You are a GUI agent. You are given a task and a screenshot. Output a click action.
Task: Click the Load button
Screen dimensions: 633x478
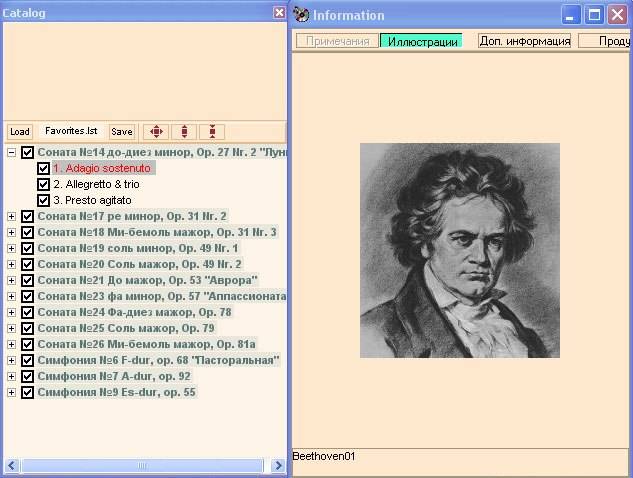click(20, 132)
